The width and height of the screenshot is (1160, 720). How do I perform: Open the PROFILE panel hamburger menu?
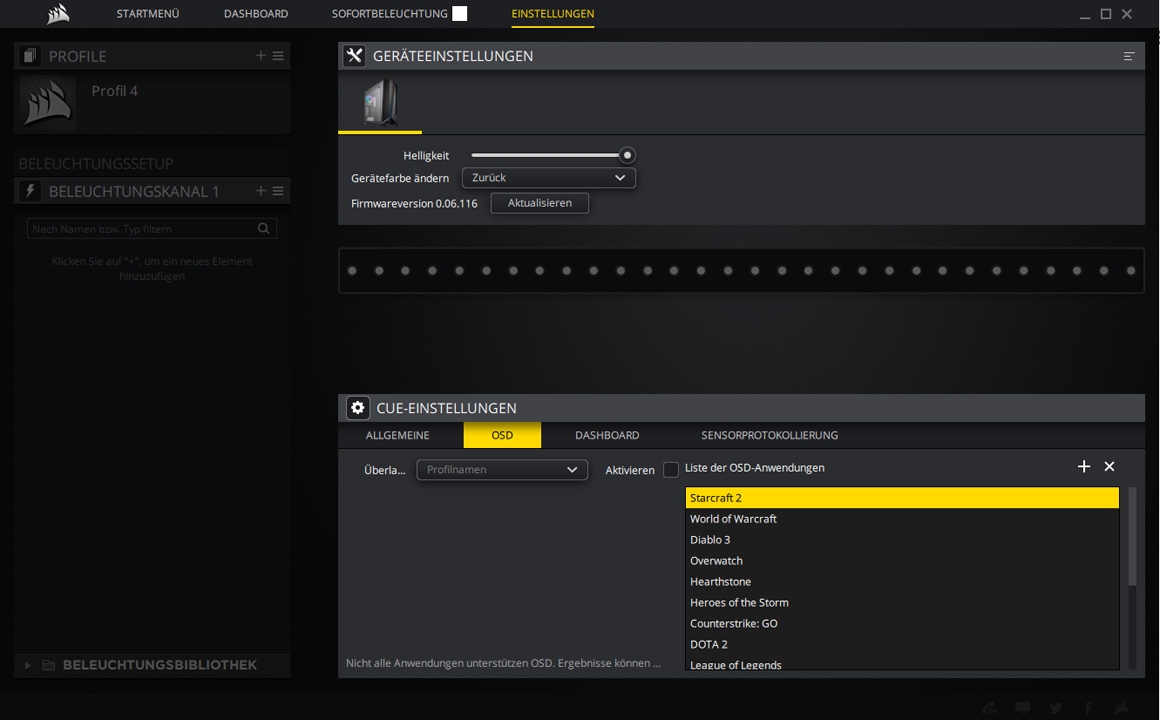pos(278,55)
